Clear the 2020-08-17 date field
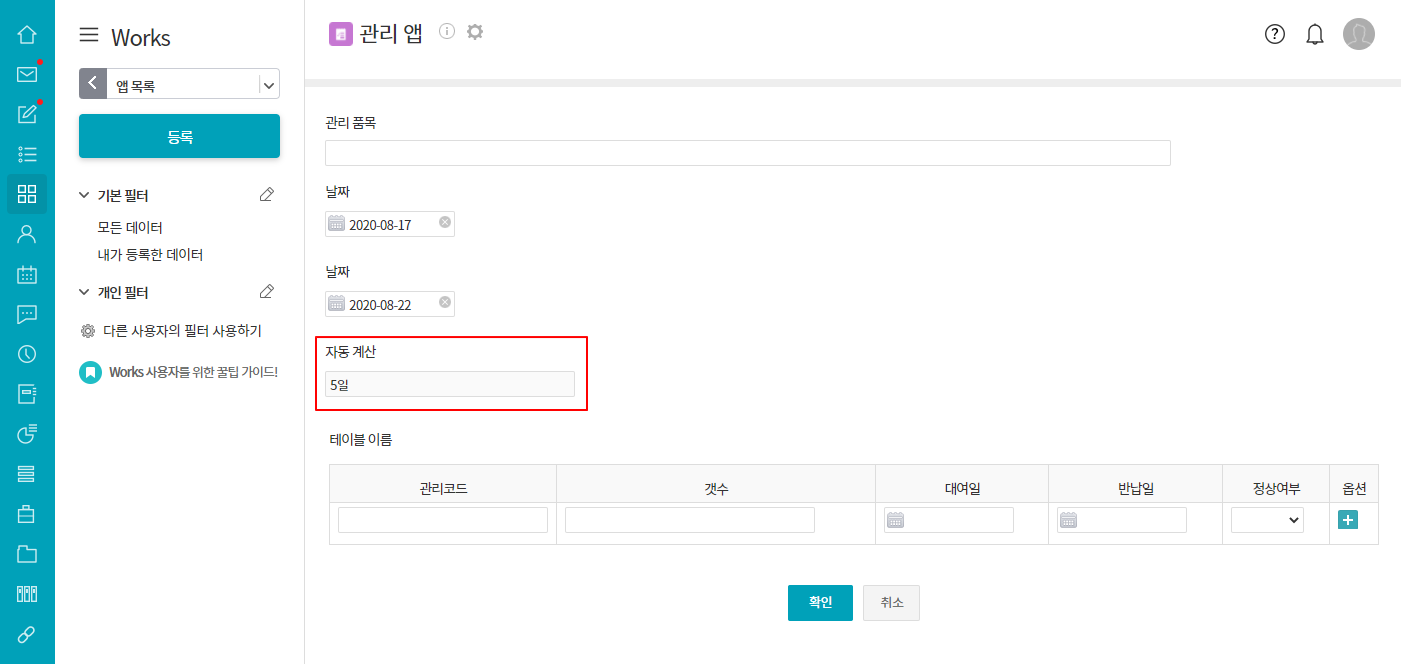Screen dimensions: 1401x664 tap(445, 222)
